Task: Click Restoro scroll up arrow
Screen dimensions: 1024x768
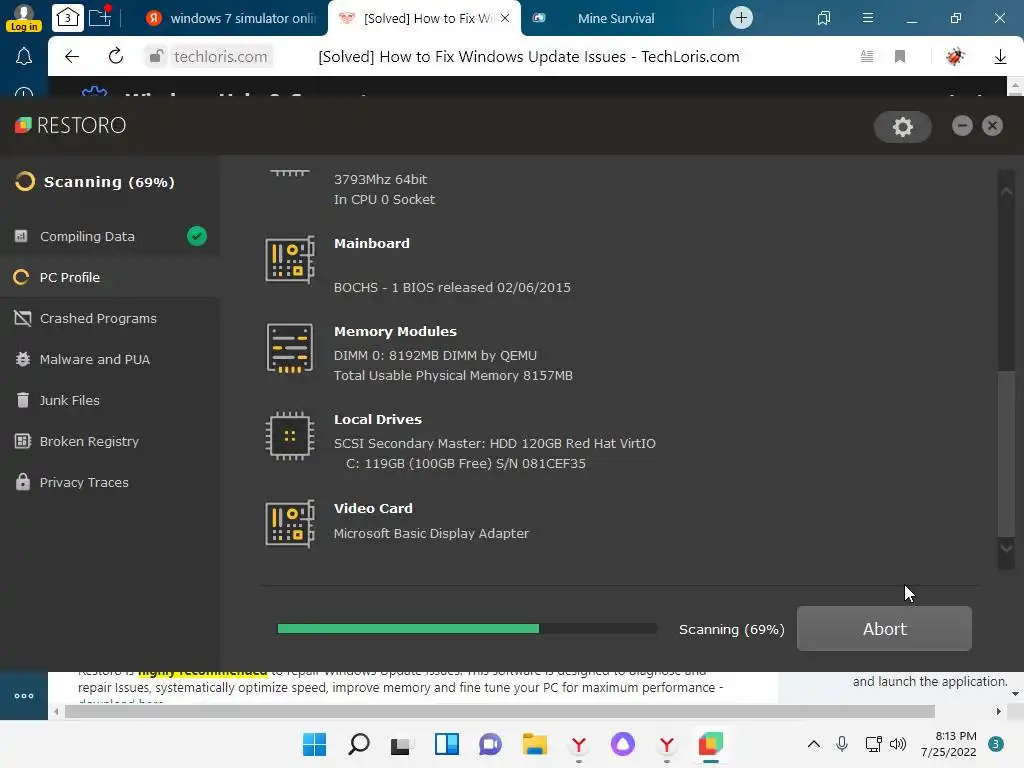Action: pos(1006,191)
